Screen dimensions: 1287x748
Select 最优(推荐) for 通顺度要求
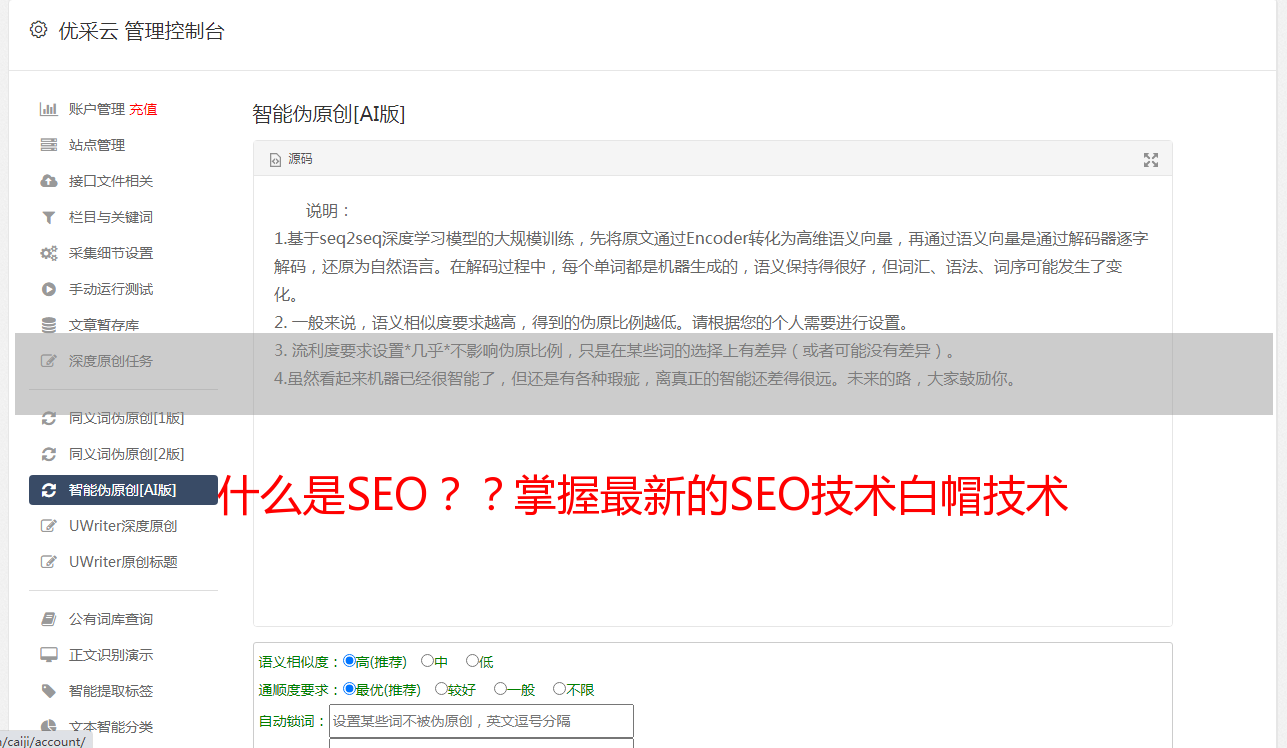[349, 689]
